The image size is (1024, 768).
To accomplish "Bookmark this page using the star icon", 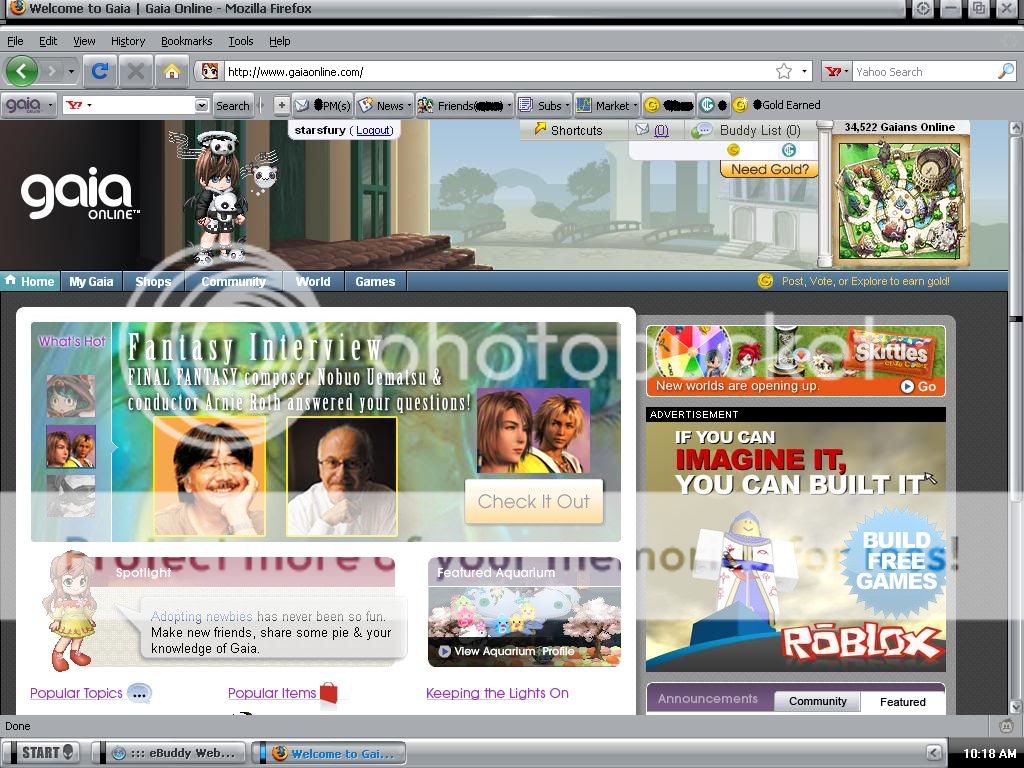I will (x=784, y=72).
